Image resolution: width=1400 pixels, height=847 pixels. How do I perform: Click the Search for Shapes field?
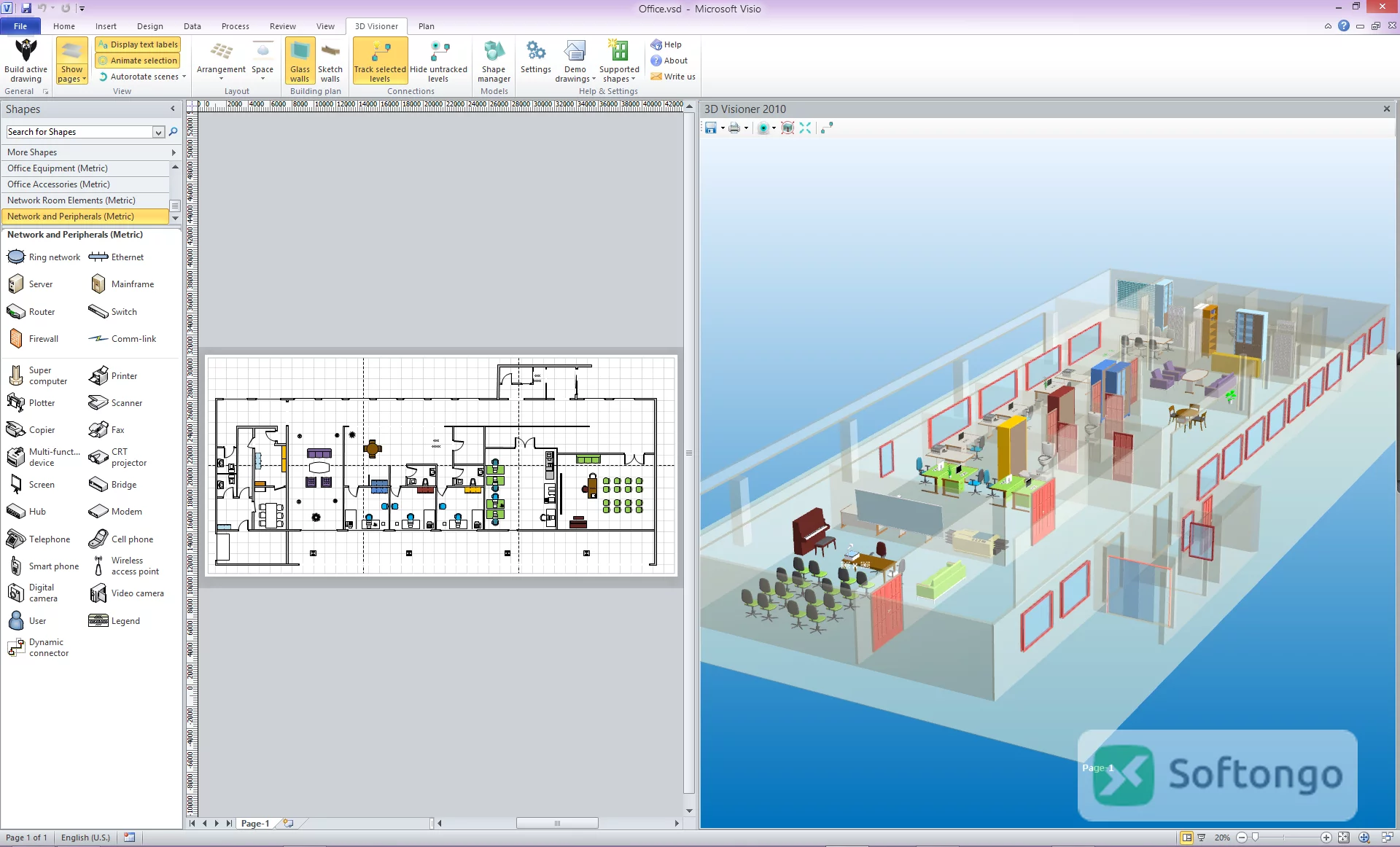(79, 132)
